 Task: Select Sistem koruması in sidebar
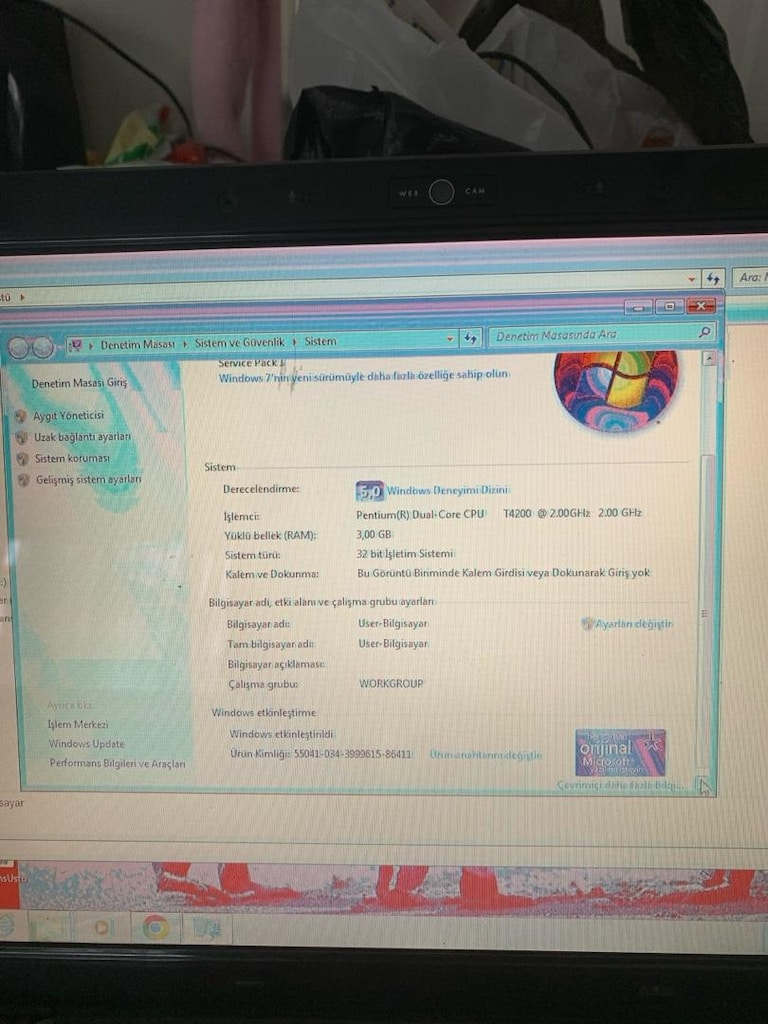point(72,458)
